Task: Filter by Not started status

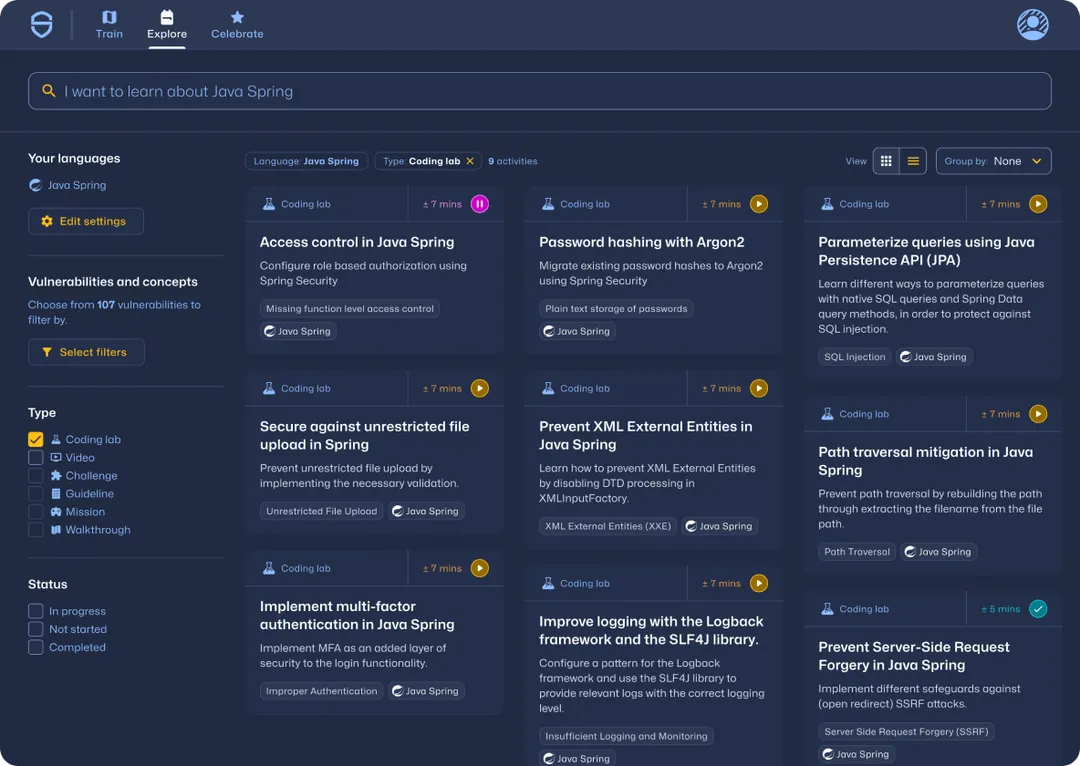Action: (x=36, y=629)
